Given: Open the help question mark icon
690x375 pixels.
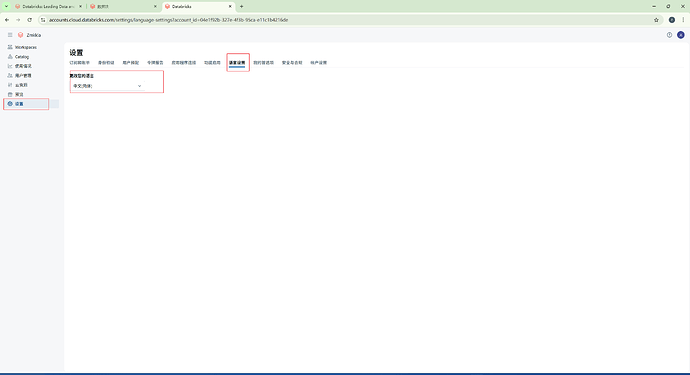Looking at the screenshot, I should (x=669, y=35).
